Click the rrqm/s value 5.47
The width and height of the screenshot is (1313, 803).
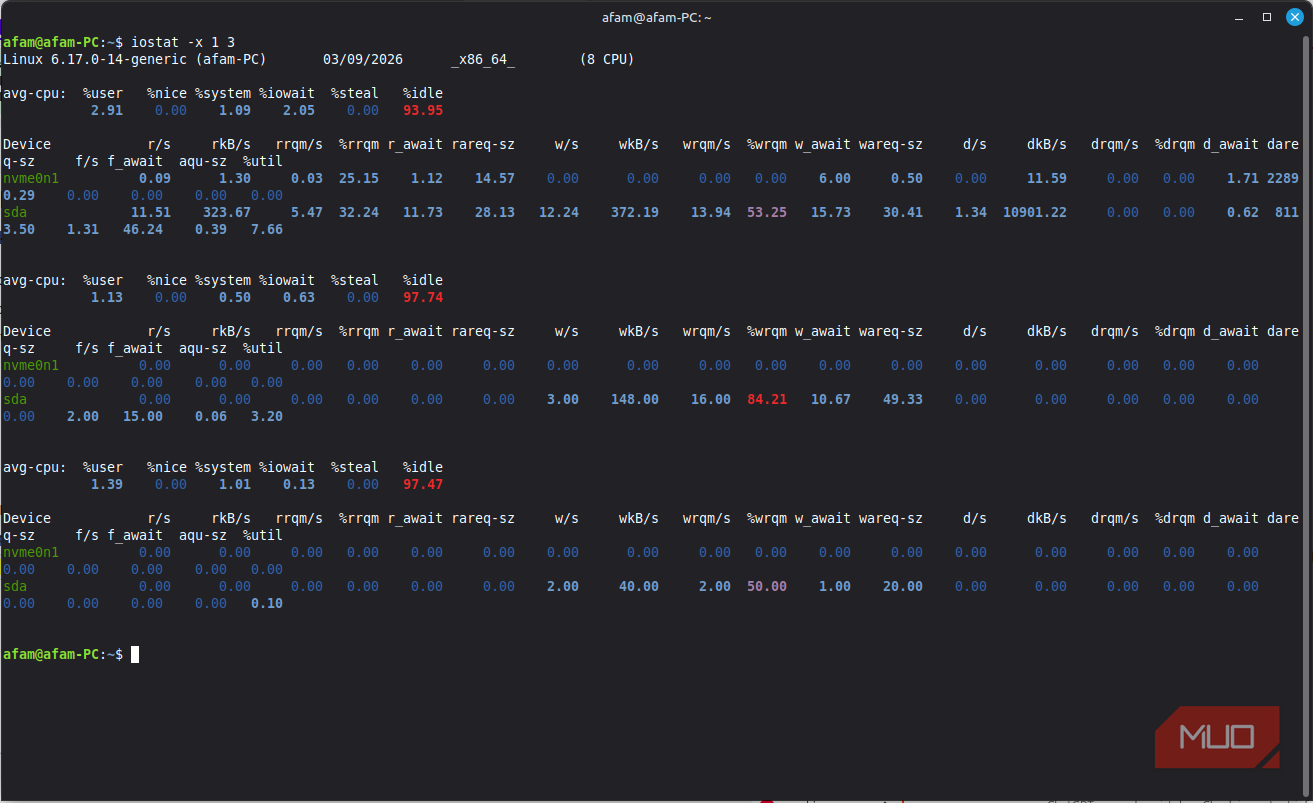coord(307,212)
